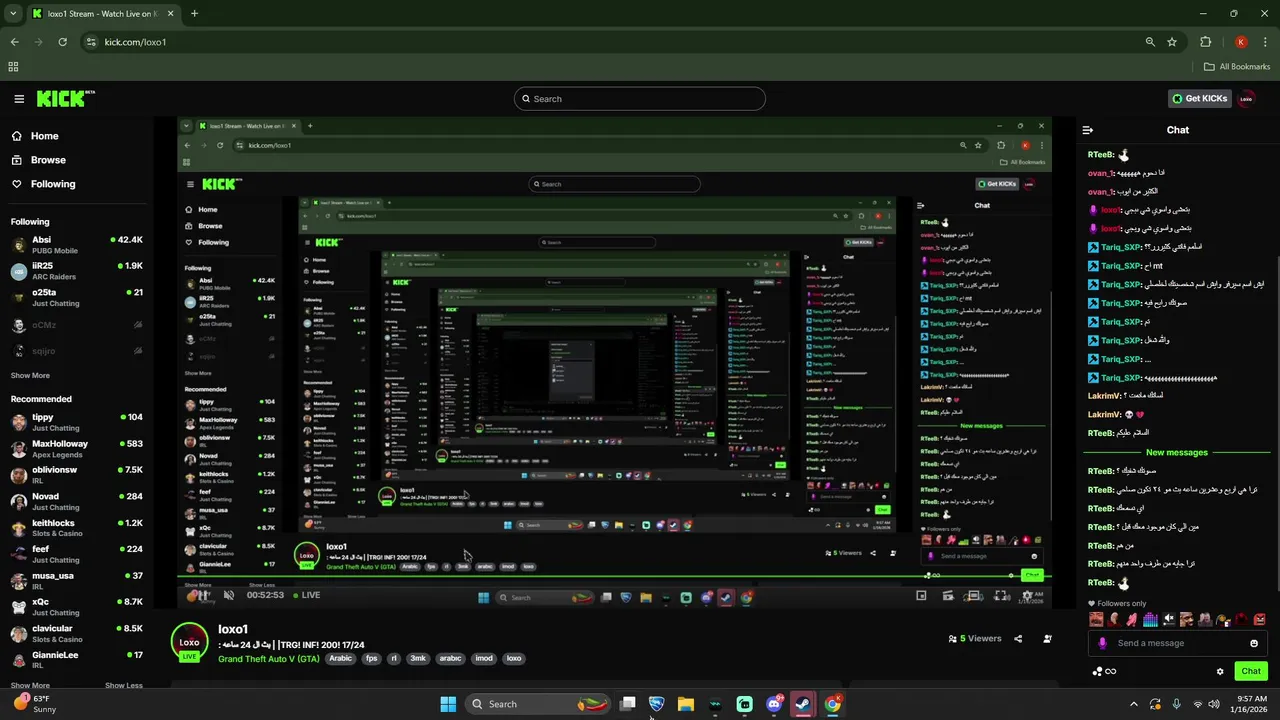1280x720 pixels.
Task: Open tippy recommended channel
Action: (x=76, y=422)
